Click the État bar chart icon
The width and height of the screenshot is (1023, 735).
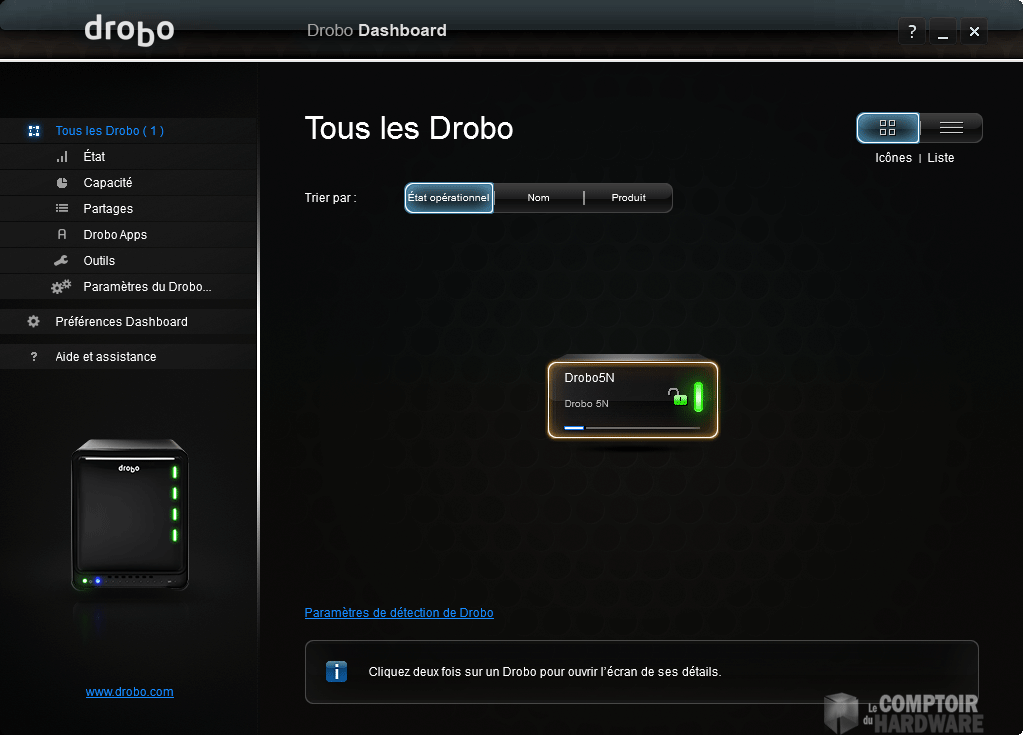[x=62, y=157]
